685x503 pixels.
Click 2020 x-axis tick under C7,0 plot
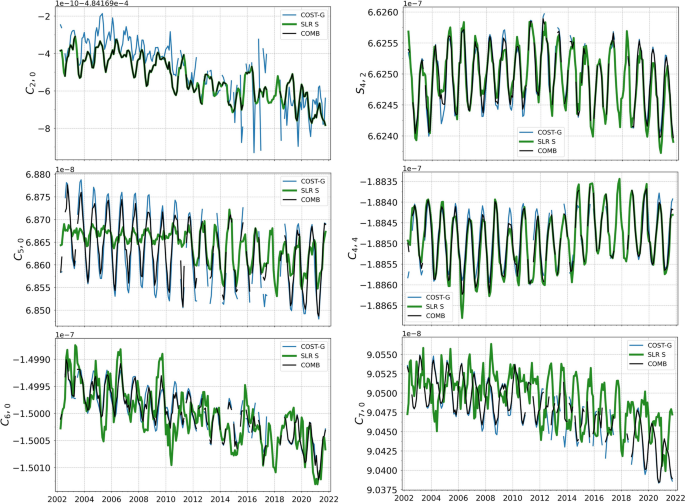(649, 498)
